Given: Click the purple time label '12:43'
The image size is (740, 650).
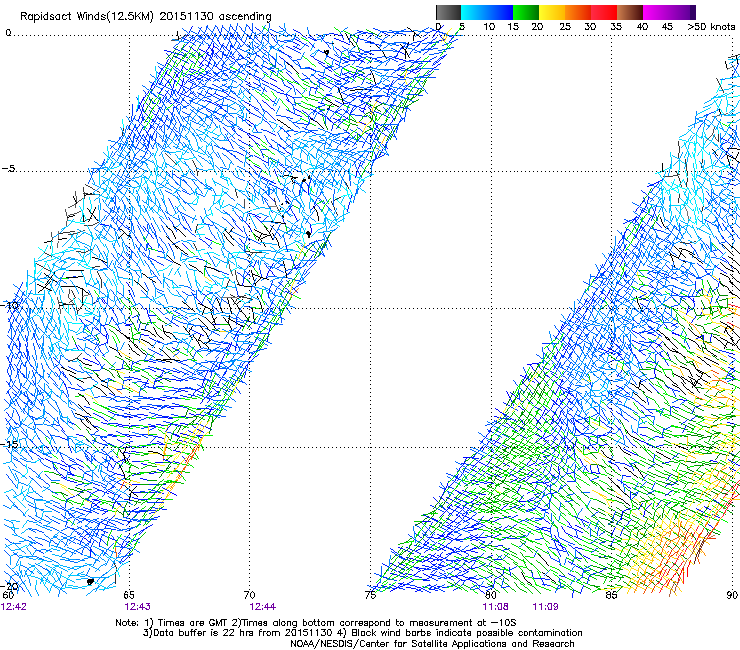Looking at the screenshot, I should point(137,607).
